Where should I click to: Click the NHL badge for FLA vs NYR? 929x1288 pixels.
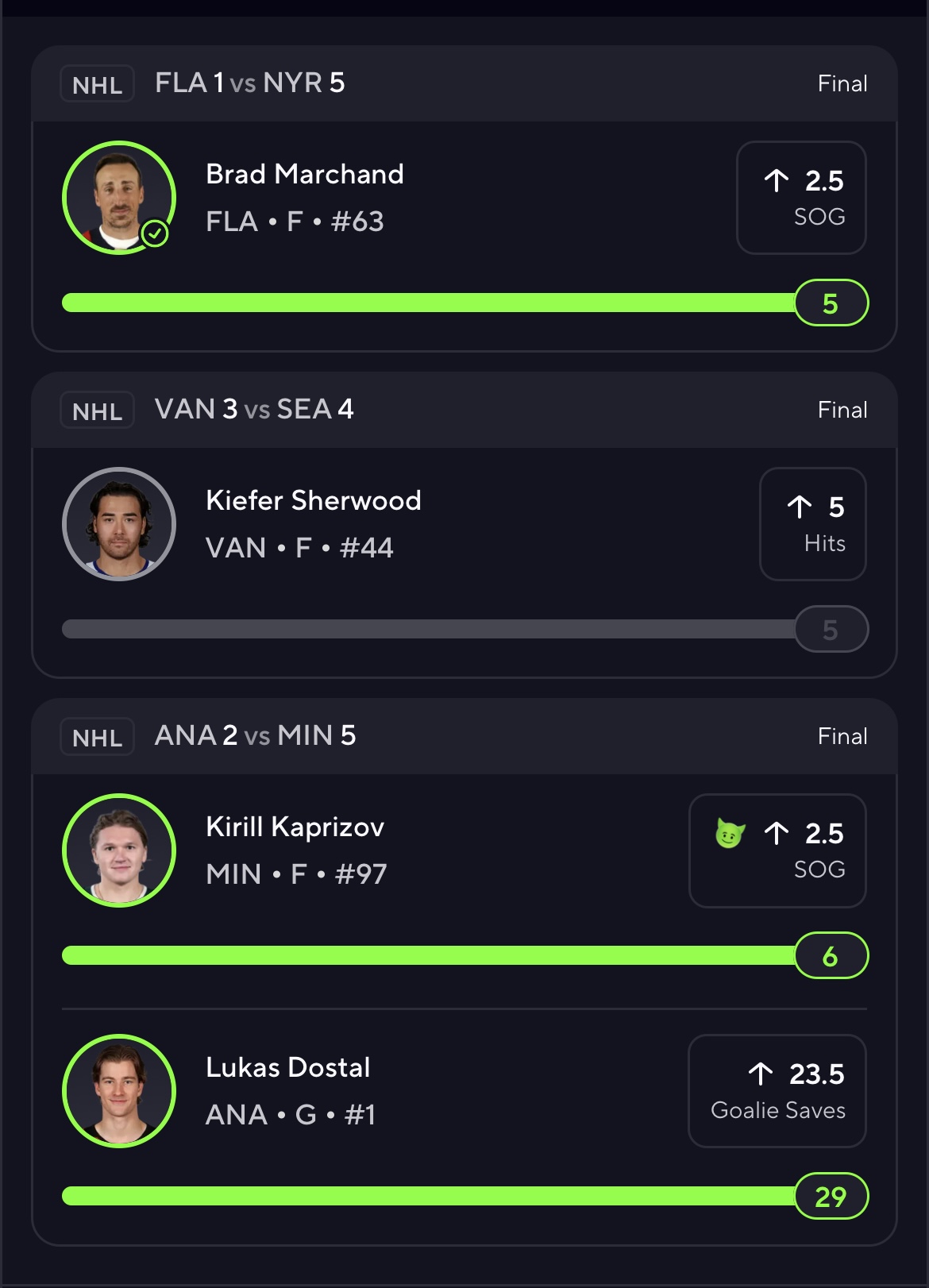click(97, 84)
